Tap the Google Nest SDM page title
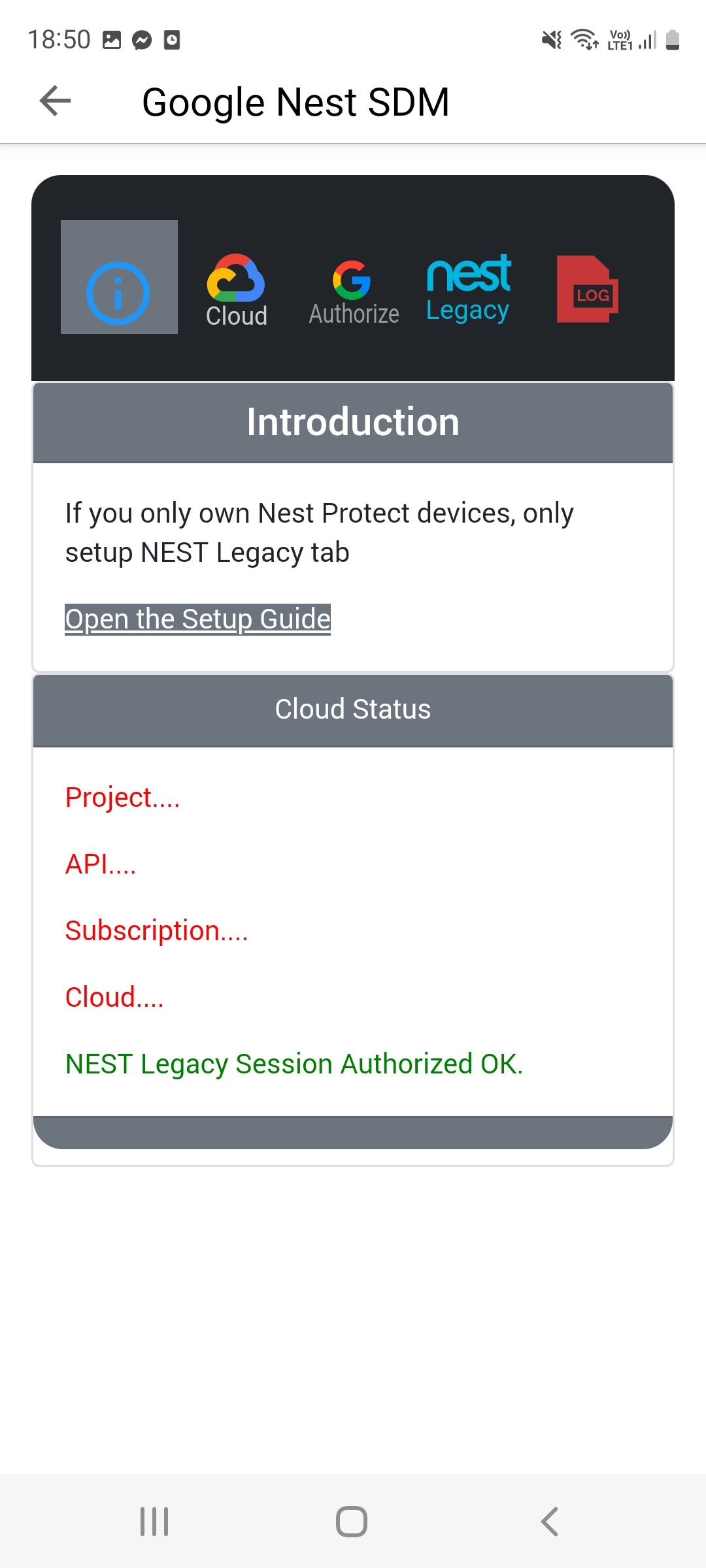The height and width of the screenshot is (1568, 706). click(295, 103)
